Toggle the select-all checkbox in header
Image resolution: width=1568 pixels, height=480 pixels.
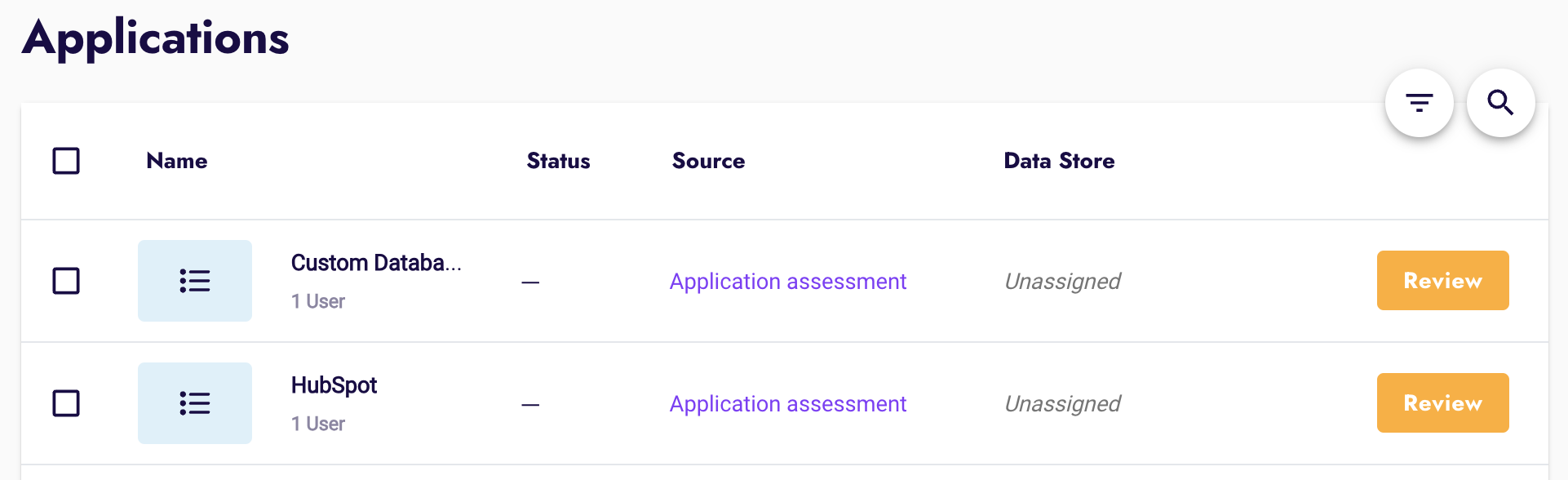pos(66,161)
